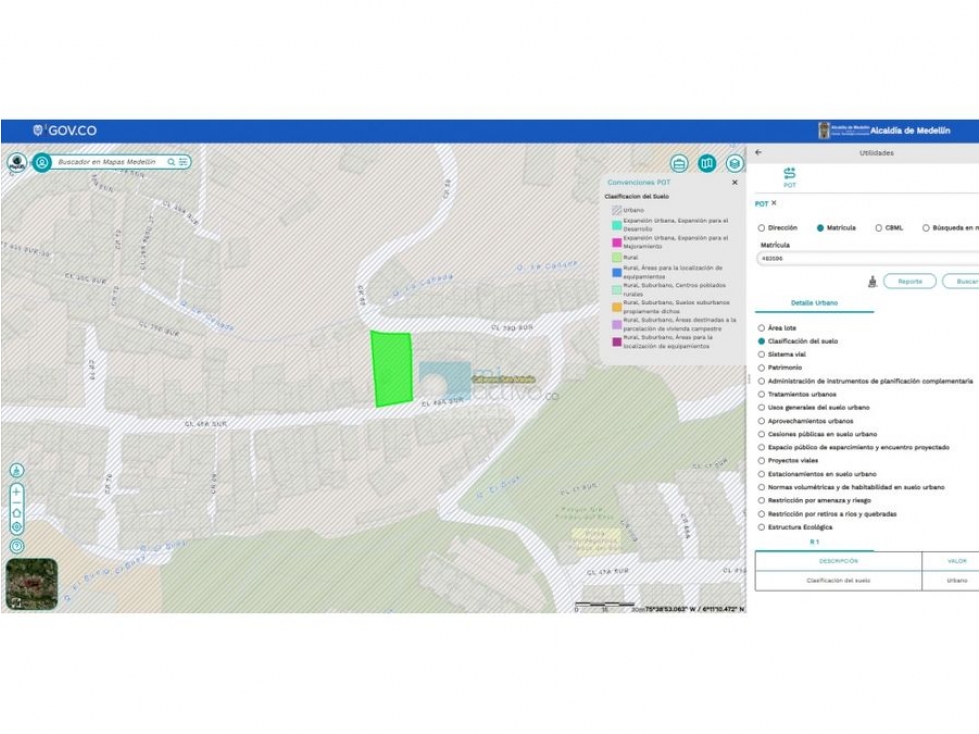This screenshot has width=979, height=734.
Task: Click the clear broom icon
Action: pos(872,281)
